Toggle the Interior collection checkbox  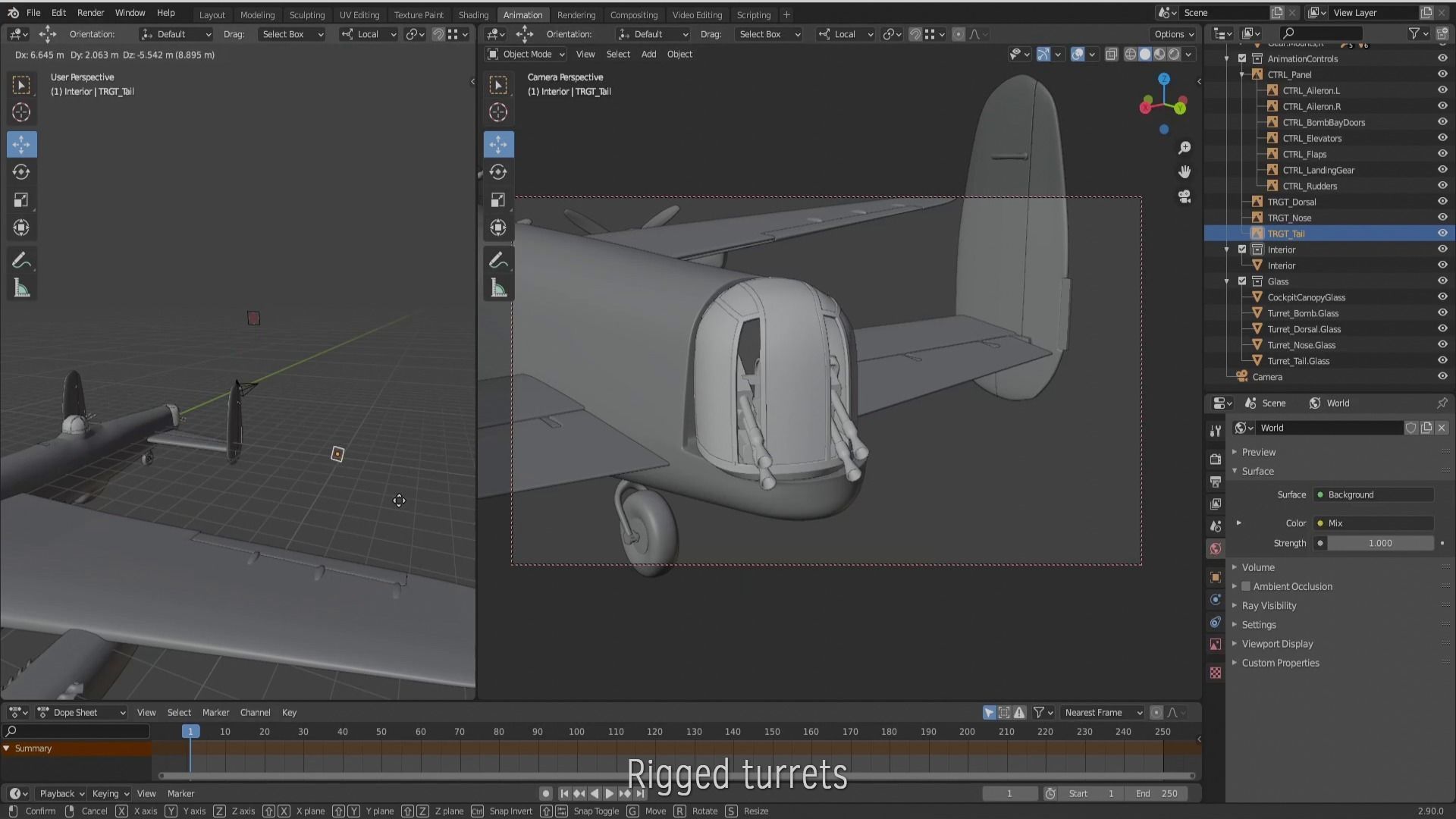(x=1242, y=249)
